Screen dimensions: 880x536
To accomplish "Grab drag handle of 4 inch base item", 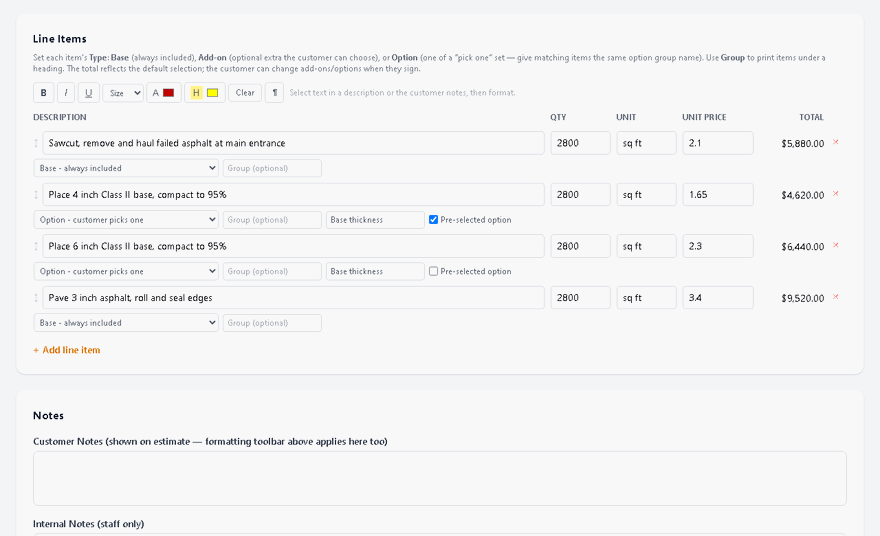I will pos(36,195).
